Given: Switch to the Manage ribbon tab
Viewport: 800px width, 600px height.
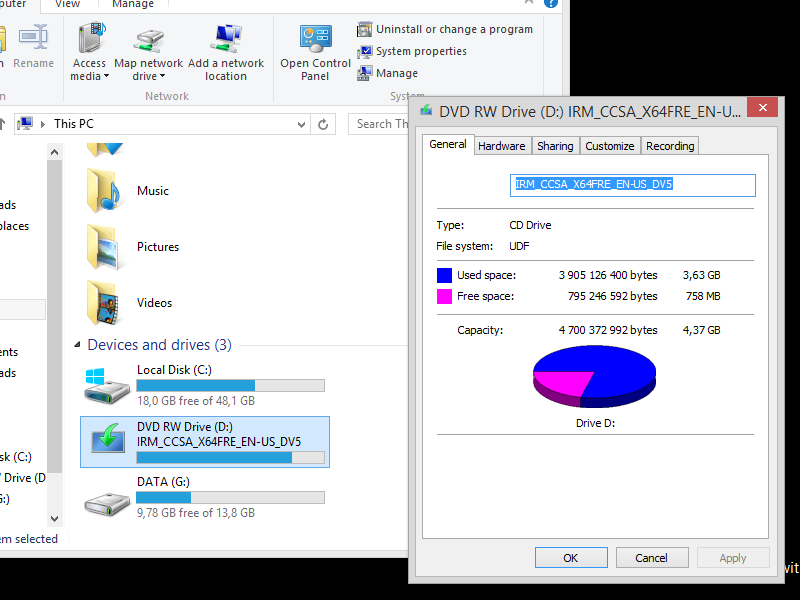Looking at the screenshot, I should [x=133, y=4].
